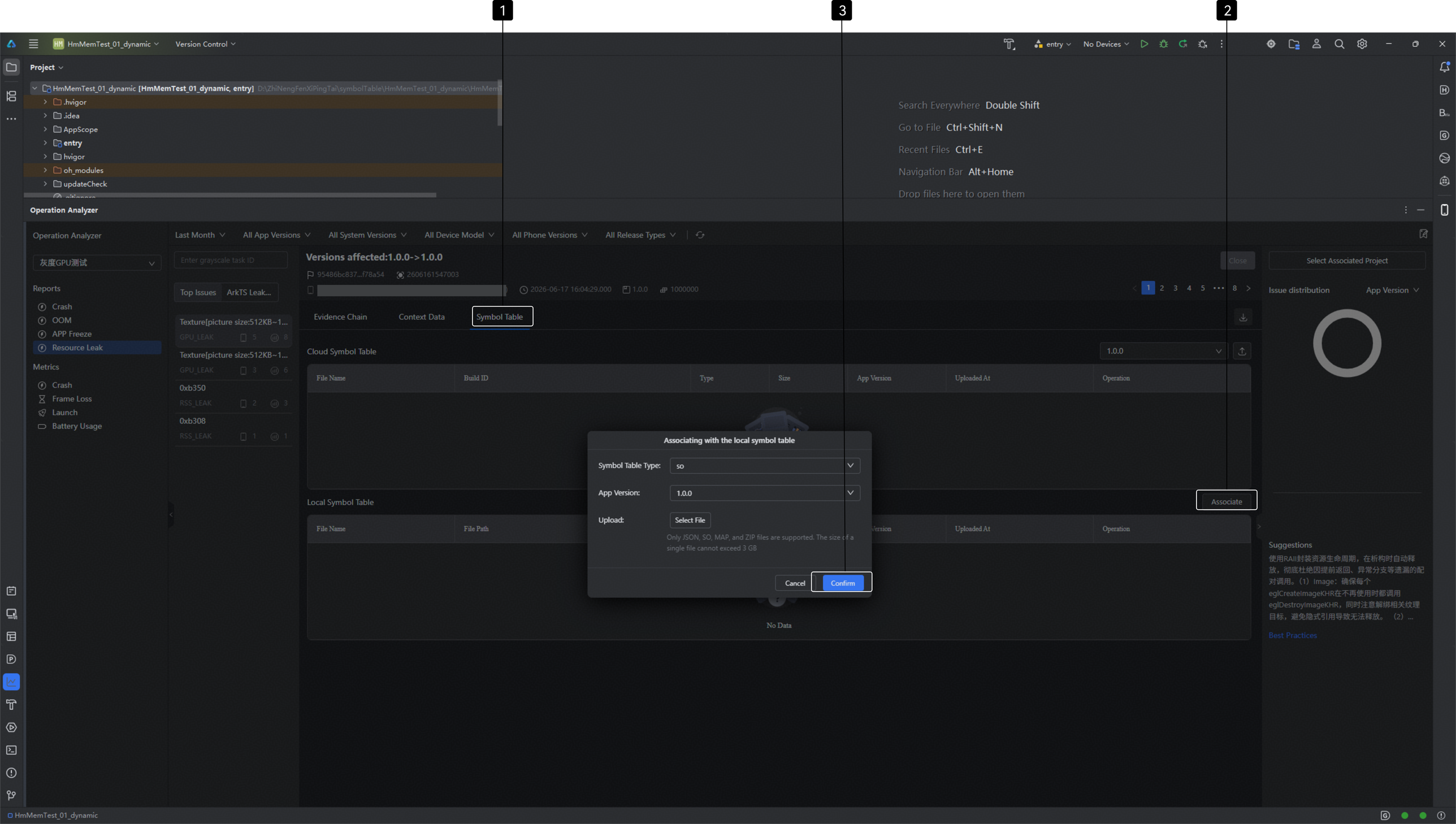1456x824 pixels.
Task: Click the Enter grayscale task ID field
Action: pos(231,260)
